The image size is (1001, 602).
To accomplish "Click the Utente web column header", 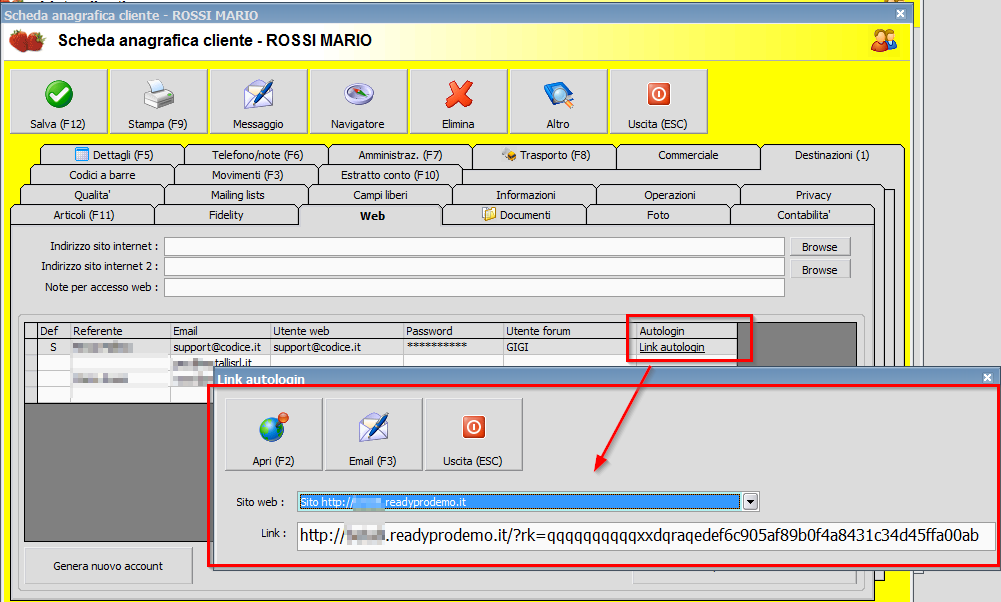I will coord(337,331).
